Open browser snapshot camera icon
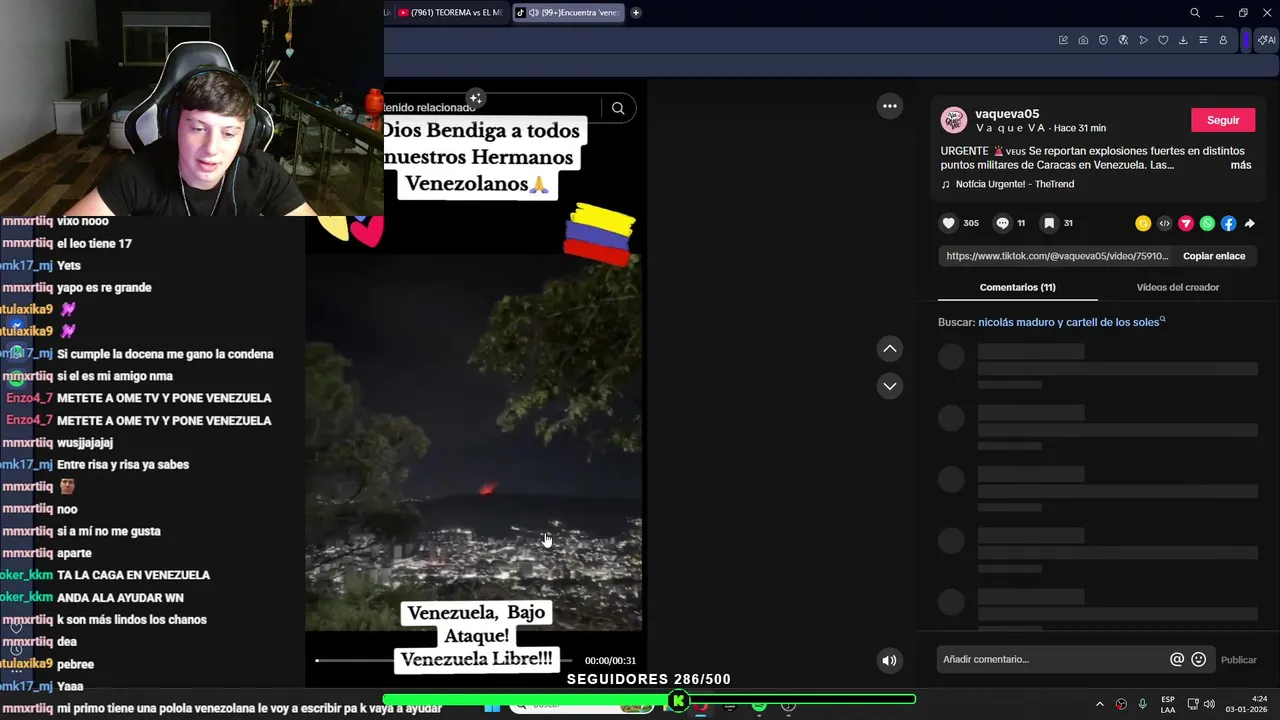 (1083, 40)
